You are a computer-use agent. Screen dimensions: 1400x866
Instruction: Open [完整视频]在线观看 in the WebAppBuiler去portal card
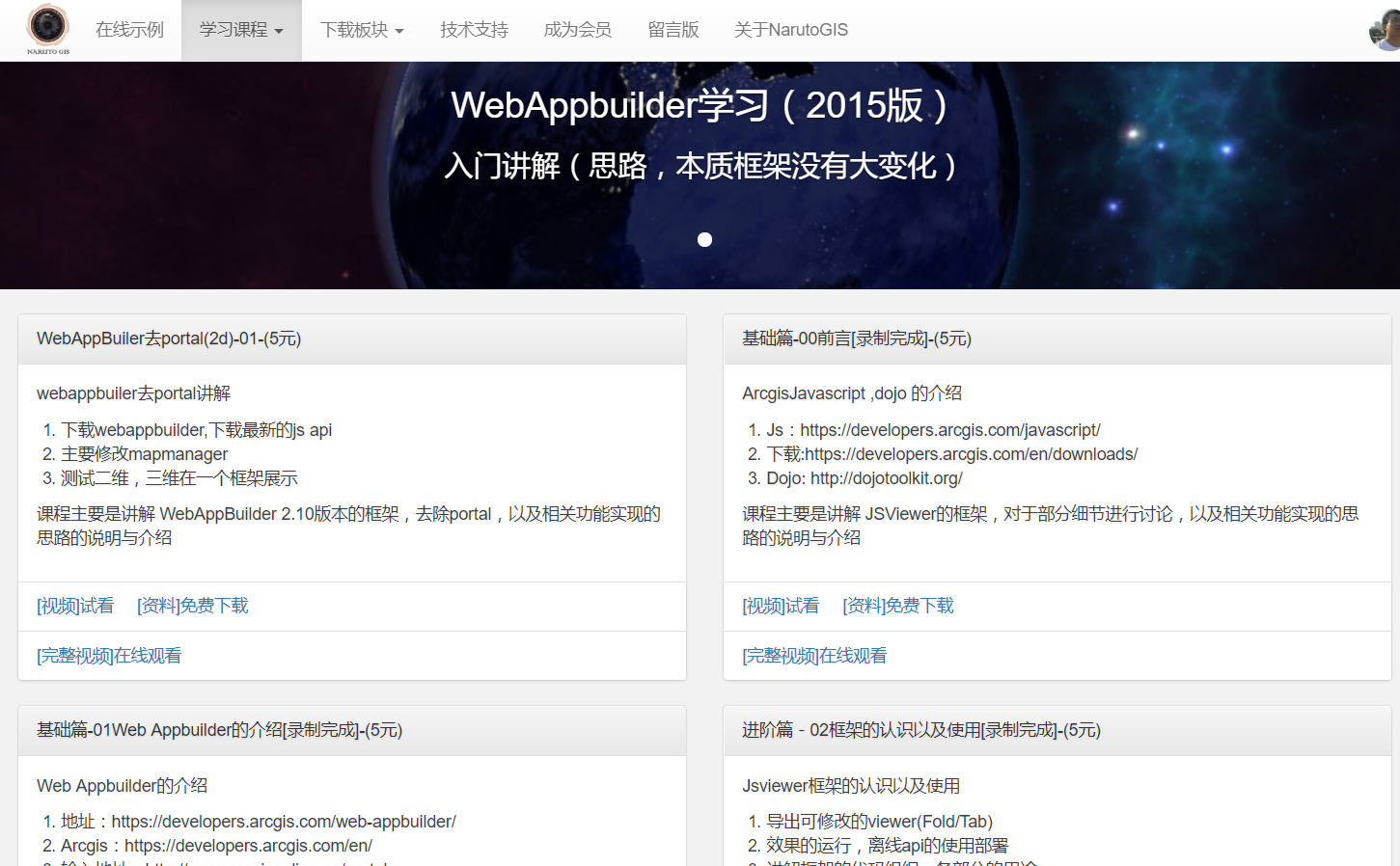pos(109,656)
